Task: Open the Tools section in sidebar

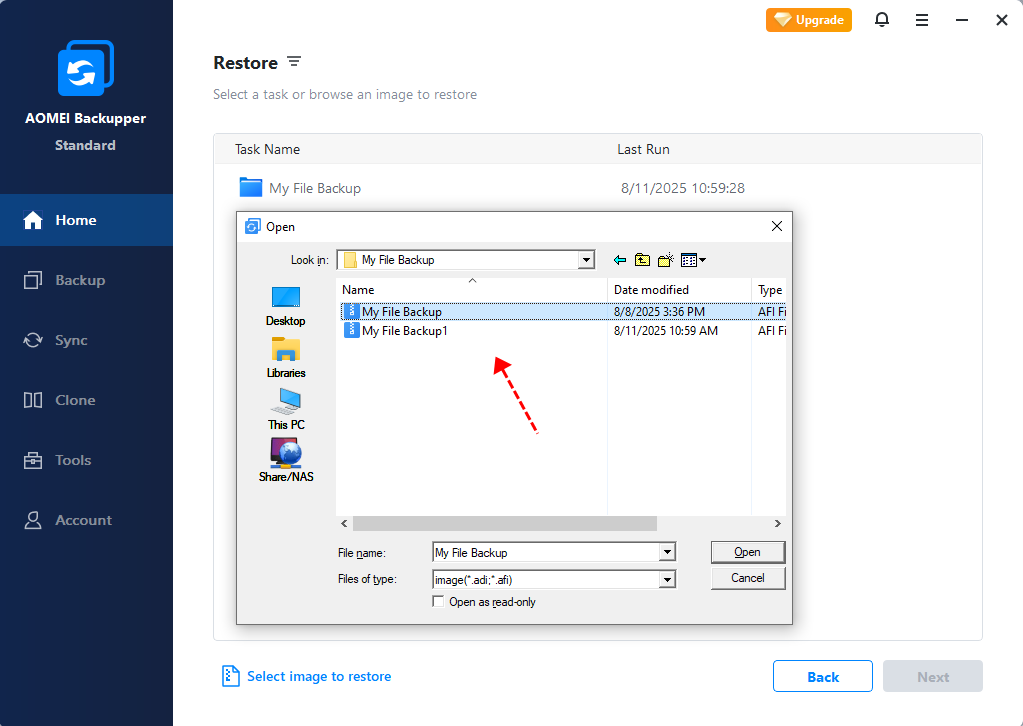Action: [x=86, y=460]
